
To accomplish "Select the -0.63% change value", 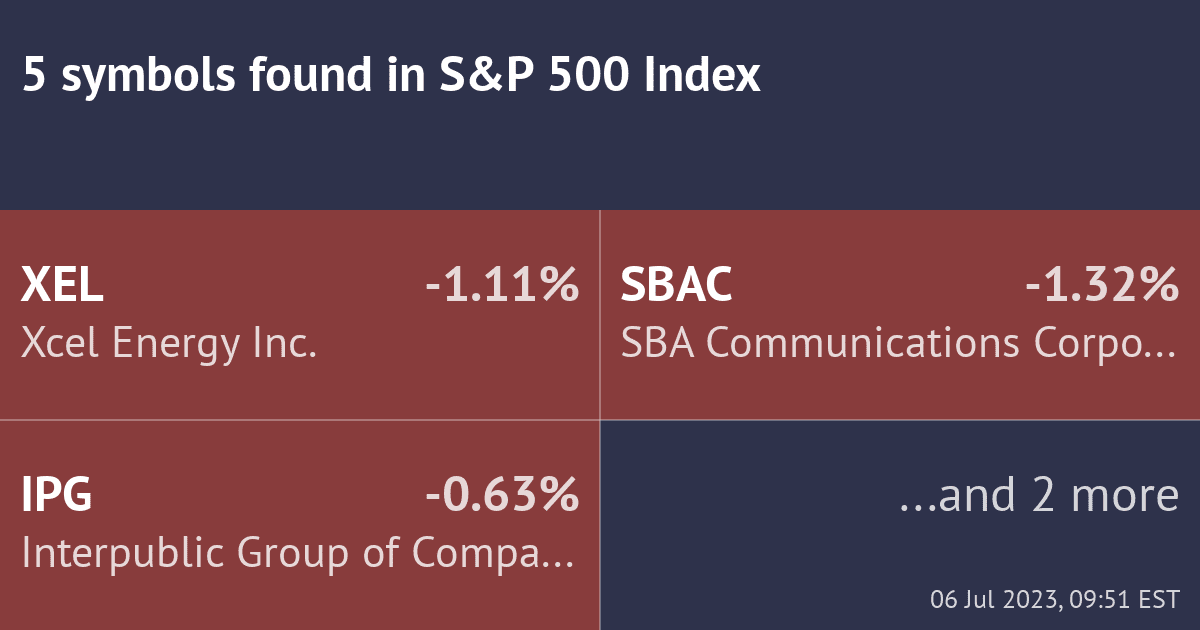I will [x=502, y=496].
